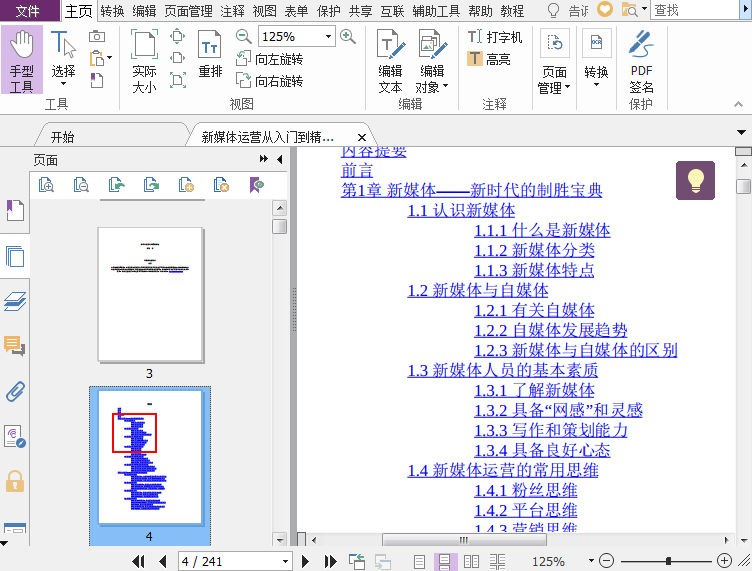Image resolution: width=752 pixels, height=571 pixels.
Task: Rotate view left (向左旋转)
Action: (x=270, y=59)
